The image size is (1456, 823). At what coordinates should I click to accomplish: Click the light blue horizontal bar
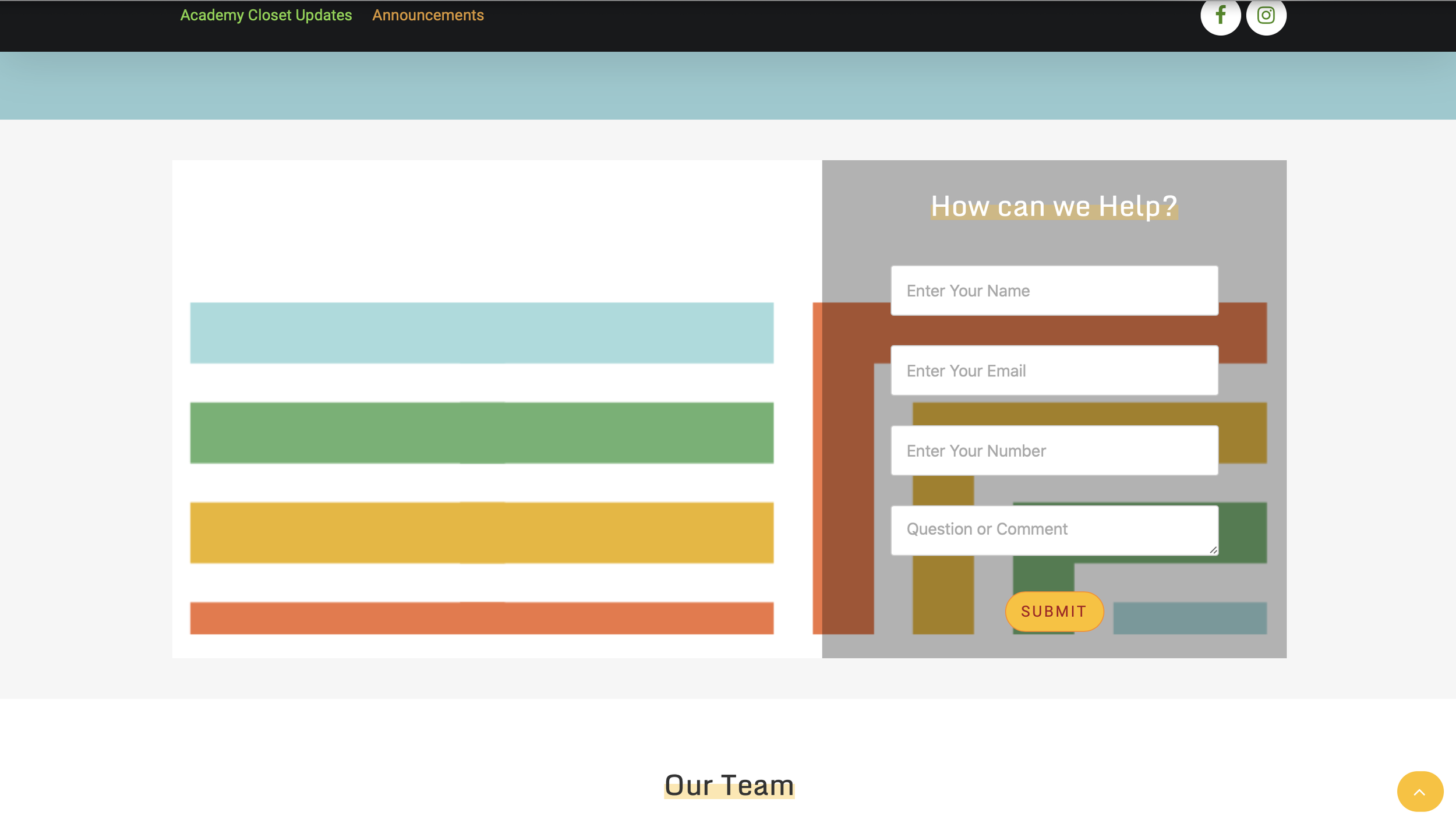pyautogui.click(x=481, y=333)
